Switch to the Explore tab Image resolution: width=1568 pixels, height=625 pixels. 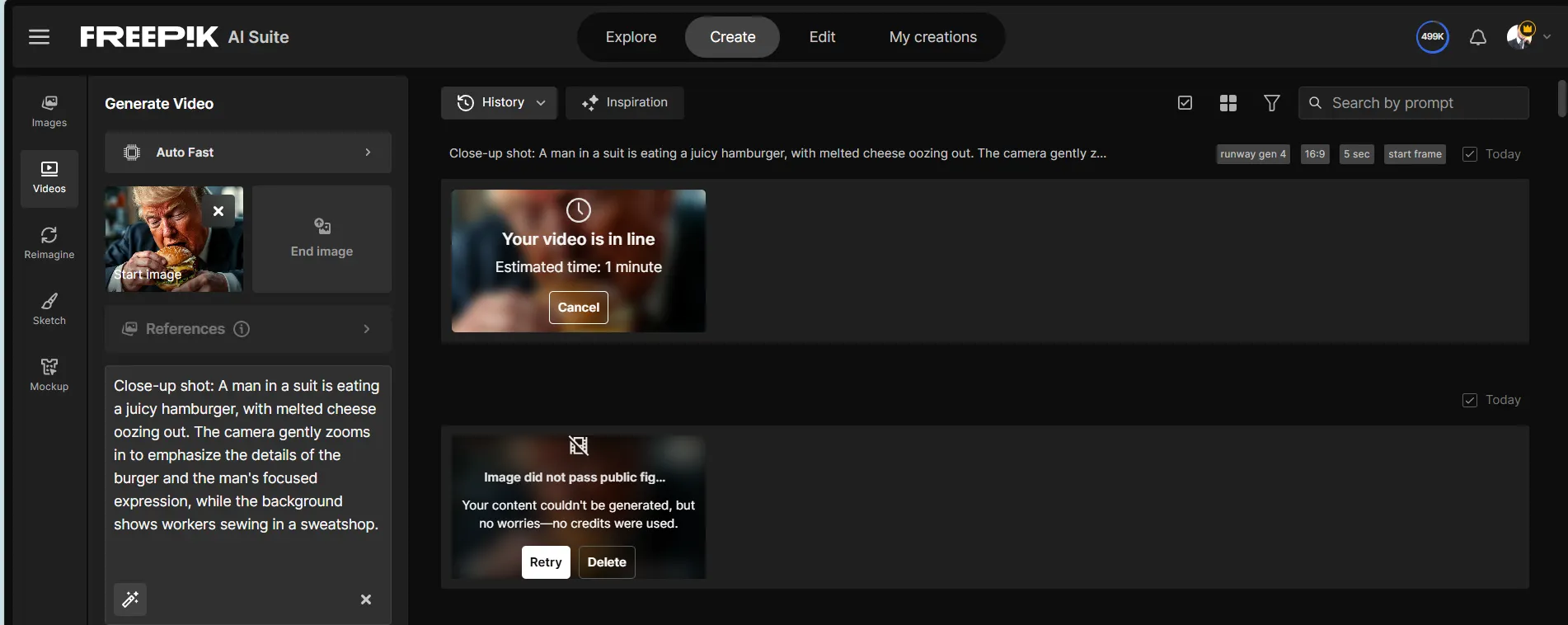[631, 37]
